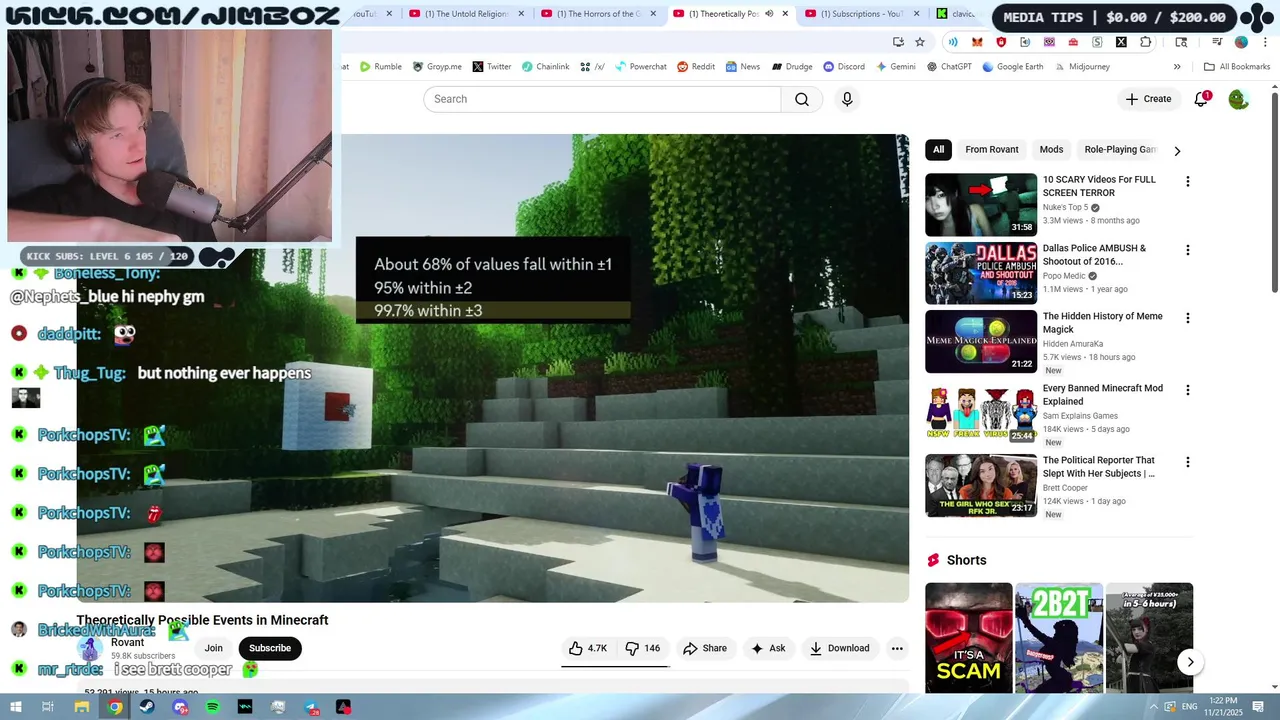This screenshot has height=720, width=1280.
Task: Open the Google Earth bookmark
Action: [1012, 67]
